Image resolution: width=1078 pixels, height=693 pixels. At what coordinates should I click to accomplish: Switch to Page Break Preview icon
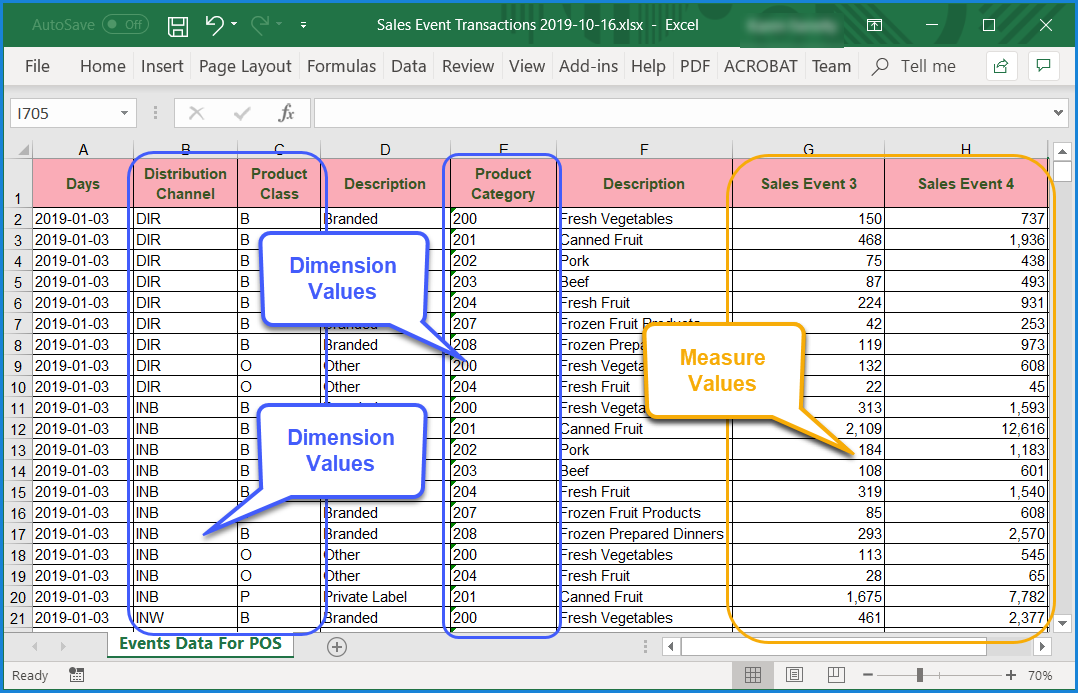click(836, 675)
